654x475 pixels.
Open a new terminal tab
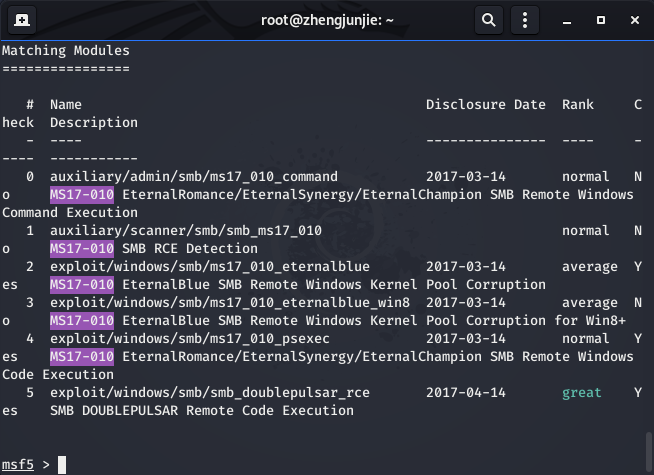(x=22, y=20)
